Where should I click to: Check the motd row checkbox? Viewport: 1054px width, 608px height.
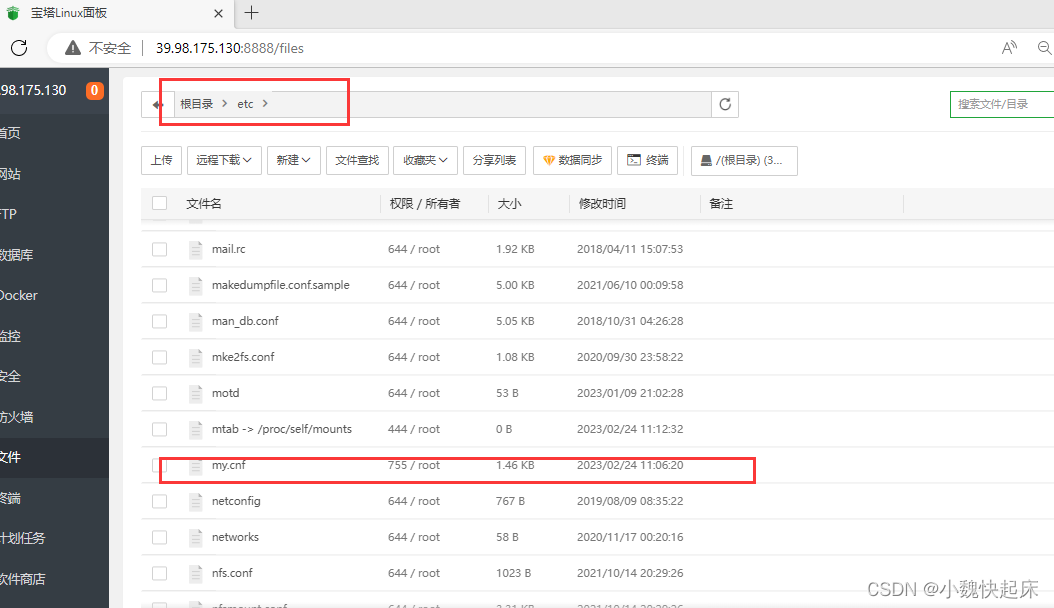tap(159, 393)
